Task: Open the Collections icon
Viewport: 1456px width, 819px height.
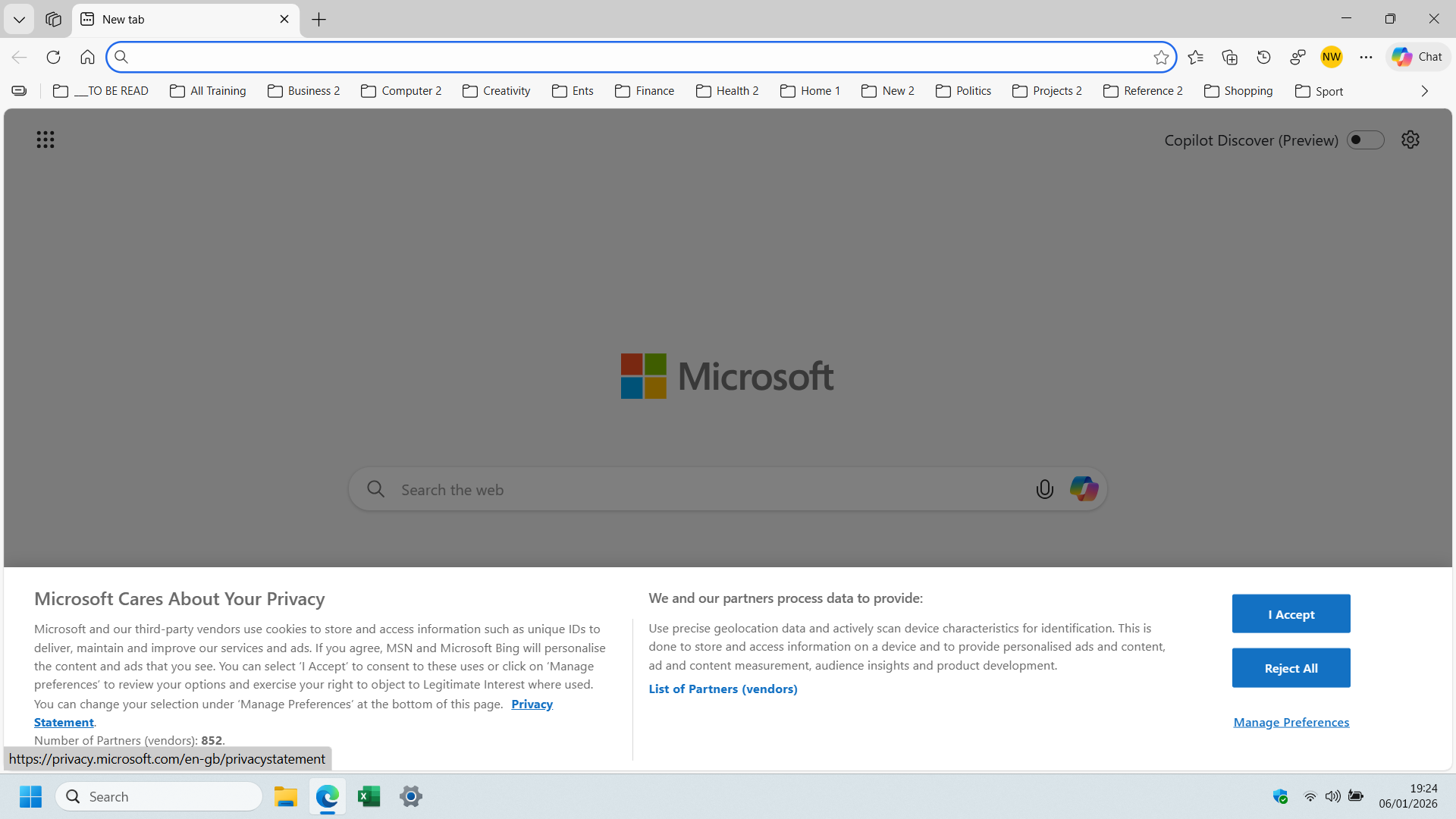Action: point(1230,57)
